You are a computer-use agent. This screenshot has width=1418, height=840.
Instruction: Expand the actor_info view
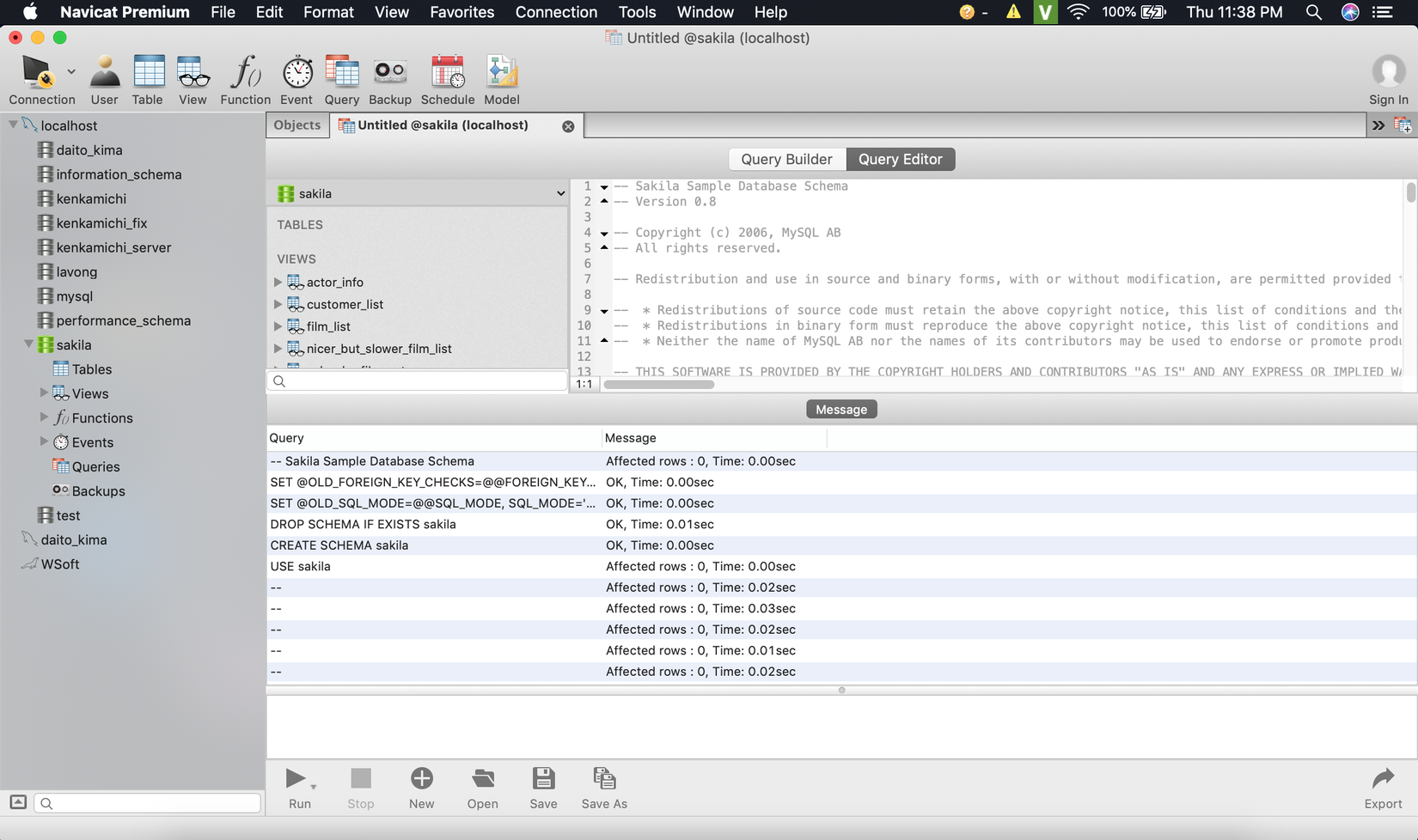278,283
